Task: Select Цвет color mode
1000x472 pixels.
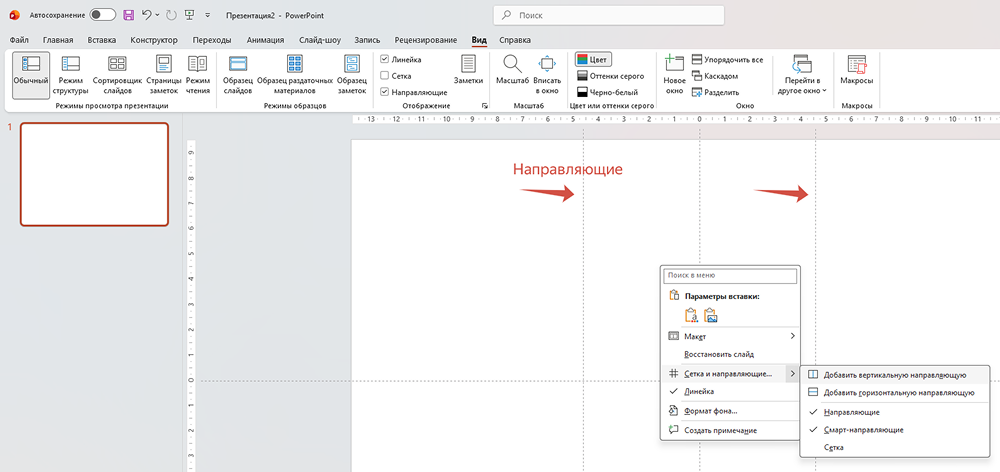Action: (593, 59)
